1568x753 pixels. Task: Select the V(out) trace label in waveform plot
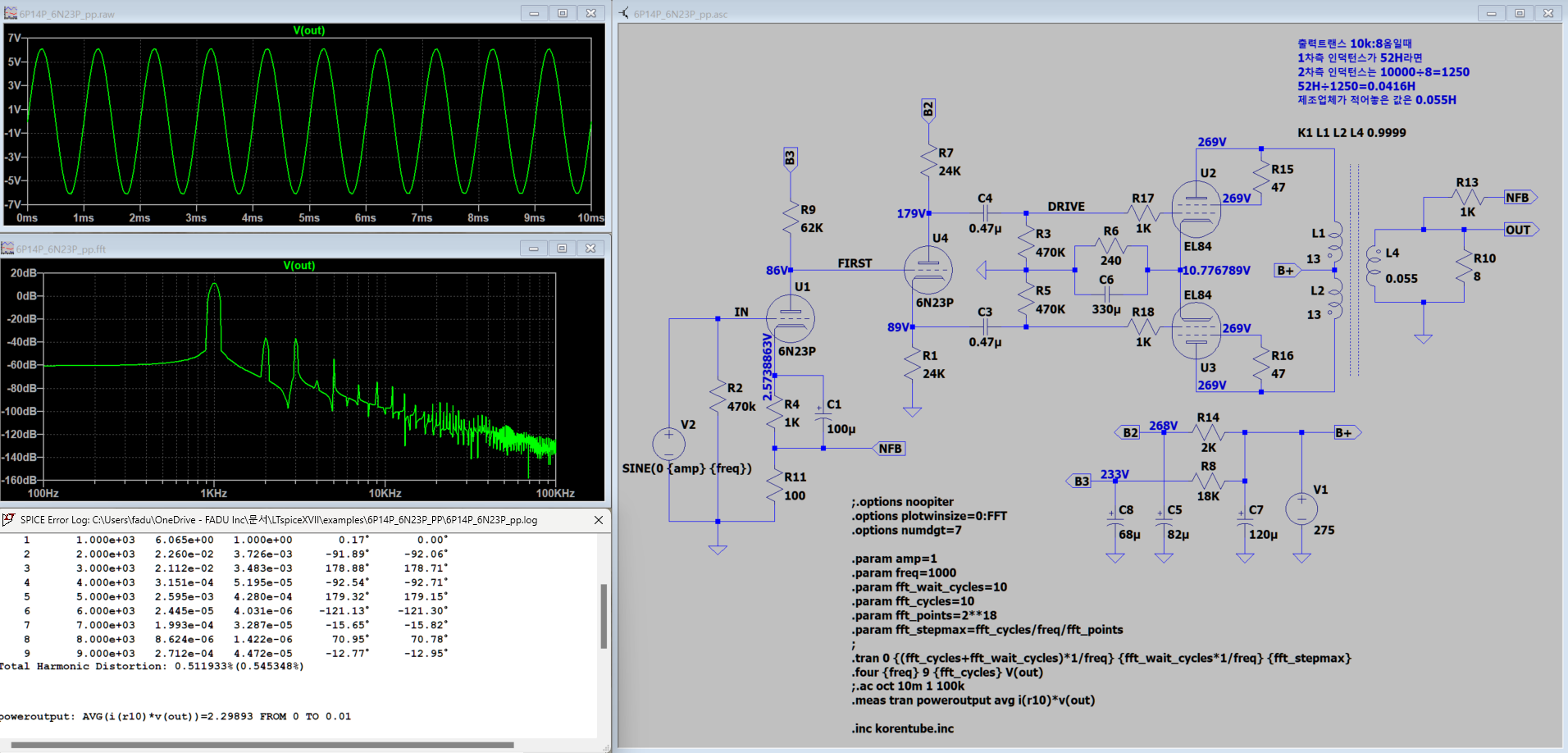[x=308, y=30]
